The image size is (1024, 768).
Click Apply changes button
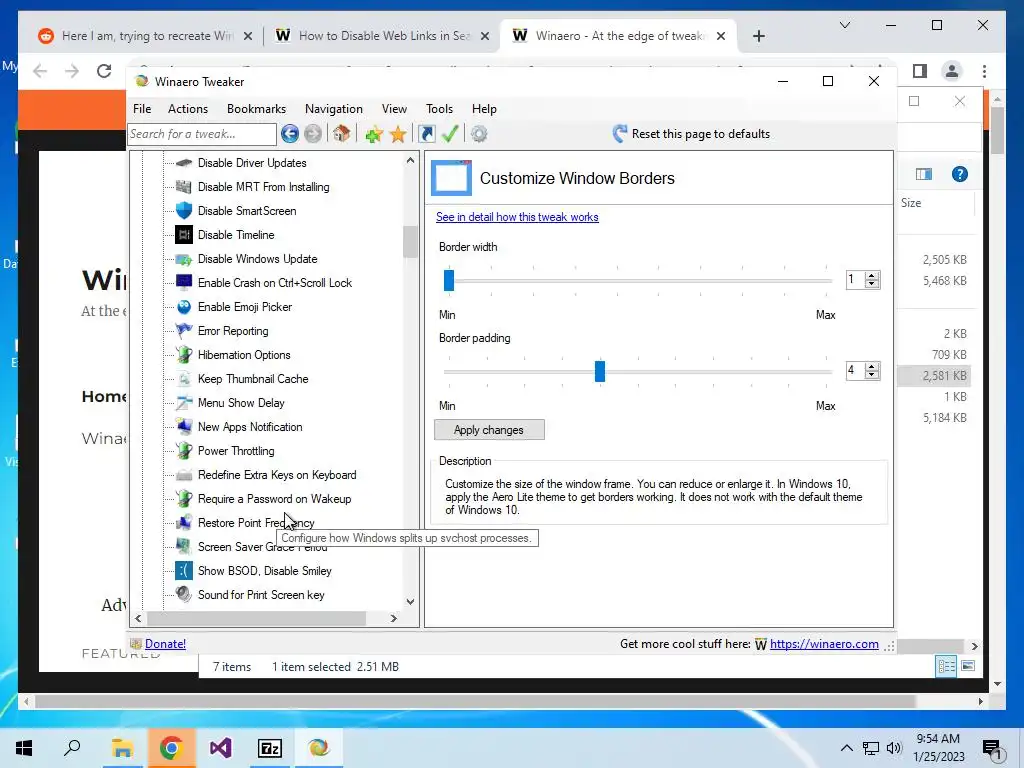tap(488, 430)
